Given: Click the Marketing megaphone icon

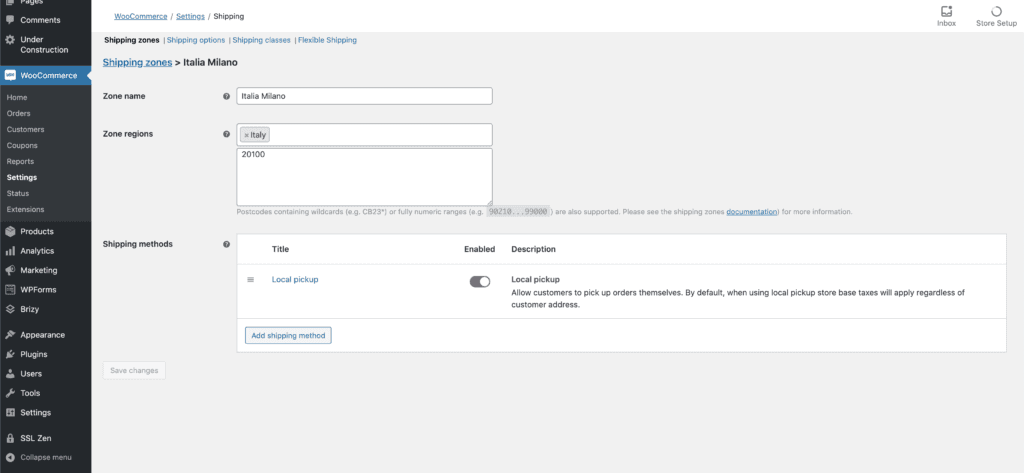Looking at the screenshot, I should 10,270.
